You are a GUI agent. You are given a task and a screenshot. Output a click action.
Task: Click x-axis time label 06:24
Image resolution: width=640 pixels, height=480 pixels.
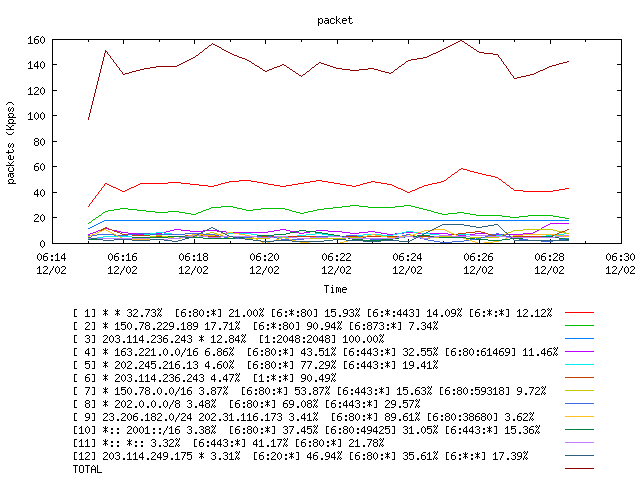coord(407,257)
